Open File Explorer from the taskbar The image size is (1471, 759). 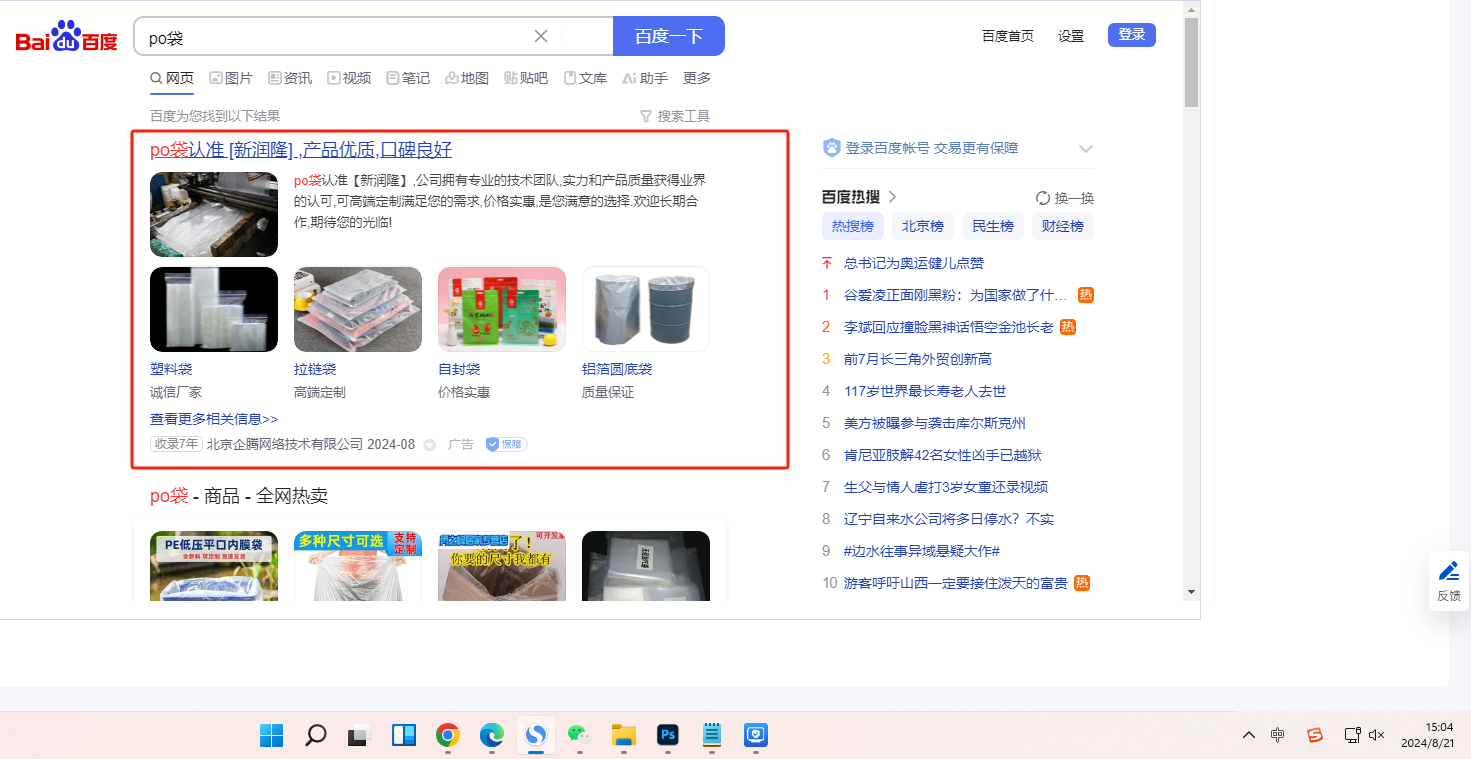coord(623,735)
